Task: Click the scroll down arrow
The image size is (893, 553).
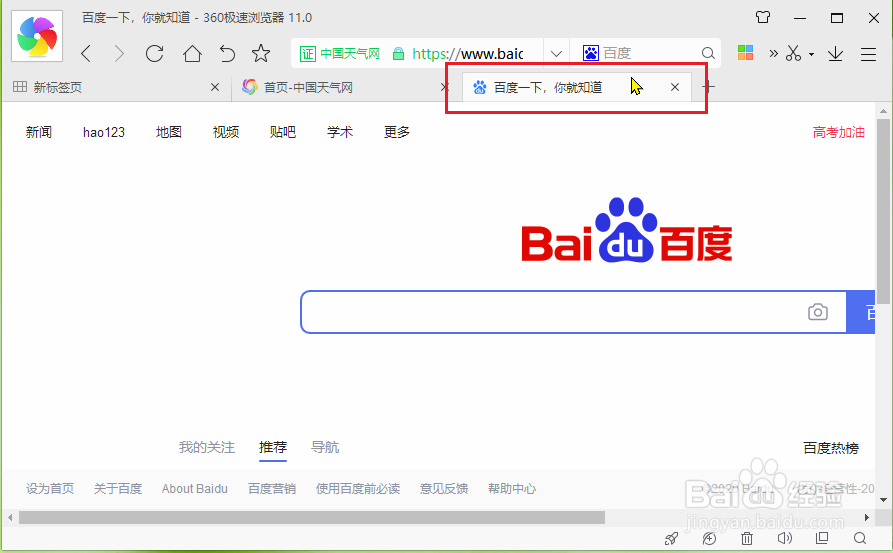Action: pos(883,500)
